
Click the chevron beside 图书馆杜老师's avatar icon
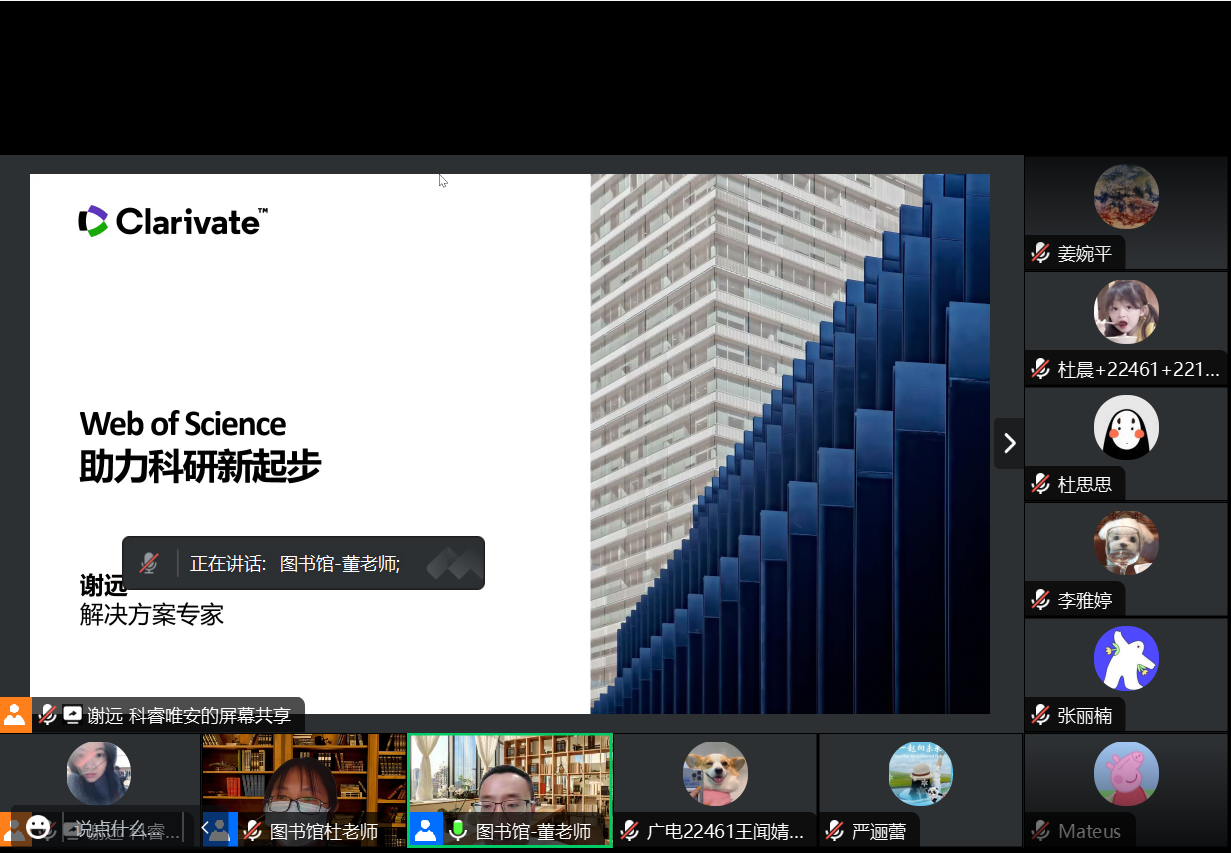coord(206,829)
